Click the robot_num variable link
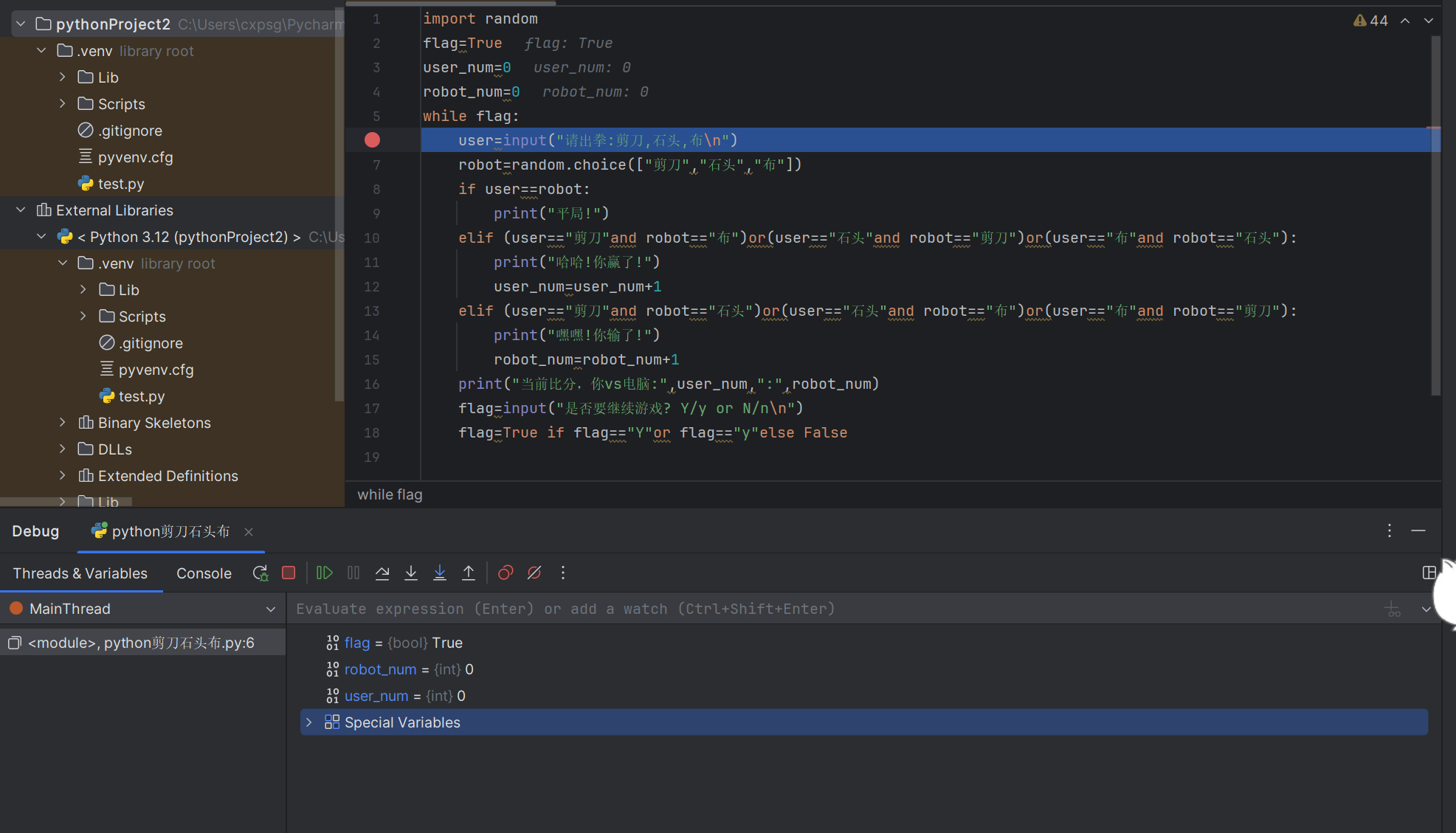The image size is (1456, 833). point(380,669)
